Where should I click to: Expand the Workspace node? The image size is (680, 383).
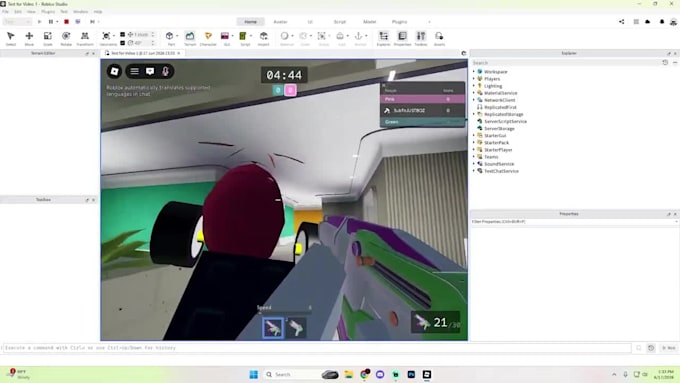coord(474,72)
